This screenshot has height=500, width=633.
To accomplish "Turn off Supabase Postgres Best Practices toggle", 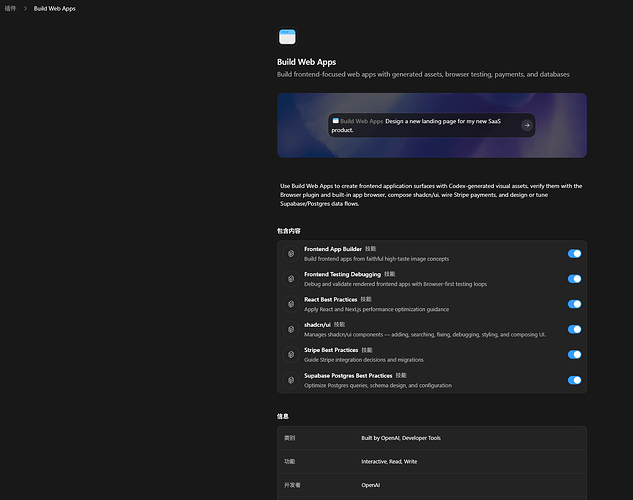I will (x=574, y=380).
